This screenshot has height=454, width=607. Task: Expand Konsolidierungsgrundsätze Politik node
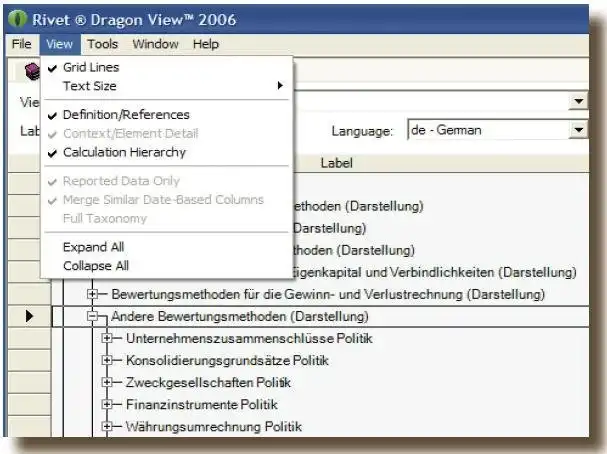coord(107,360)
